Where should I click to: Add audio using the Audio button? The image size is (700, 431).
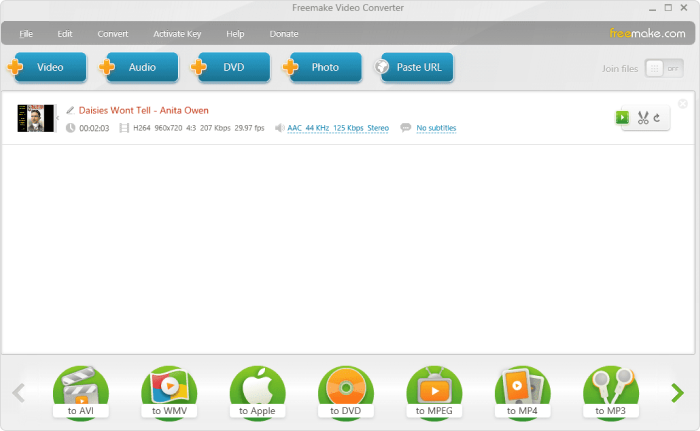pyautogui.click(x=139, y=67)
